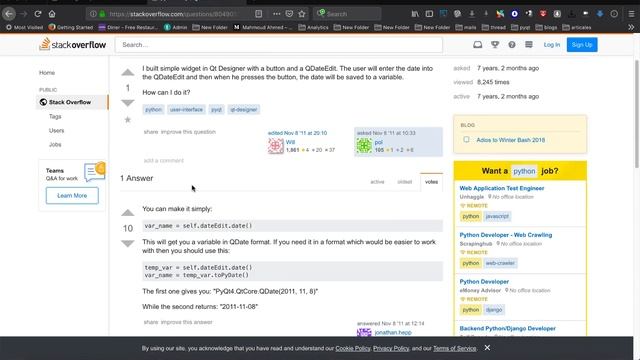This screenshot has width=640, height=360.
Task: Click django tag in job listing
Action: point(494,310)
